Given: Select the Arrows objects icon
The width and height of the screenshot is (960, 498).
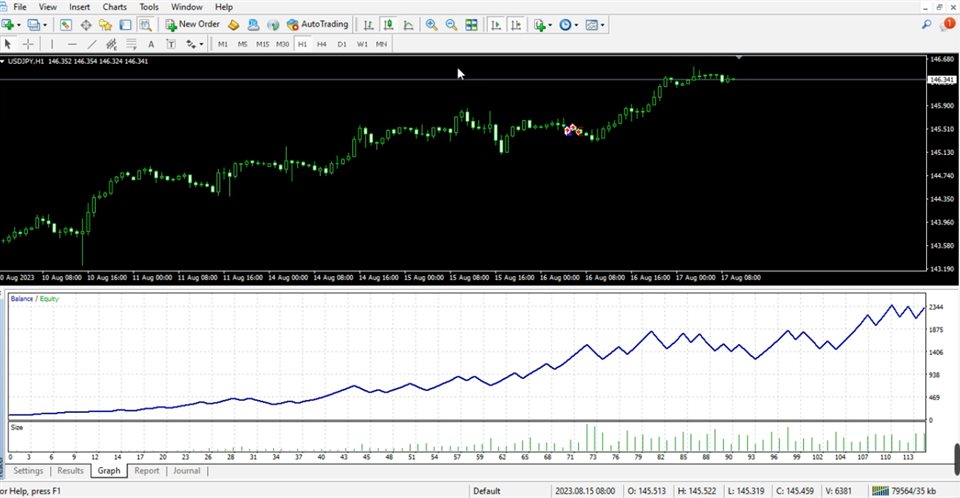Looking at the screenshot, I should 191,44.
